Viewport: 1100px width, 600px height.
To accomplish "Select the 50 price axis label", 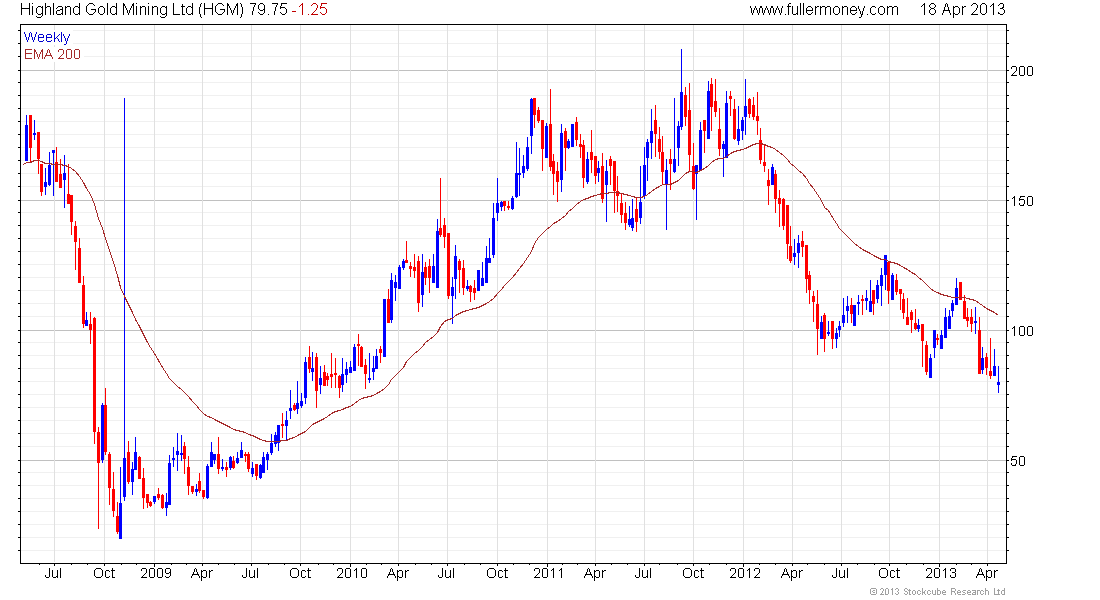I will click(x=1018, y=461).
